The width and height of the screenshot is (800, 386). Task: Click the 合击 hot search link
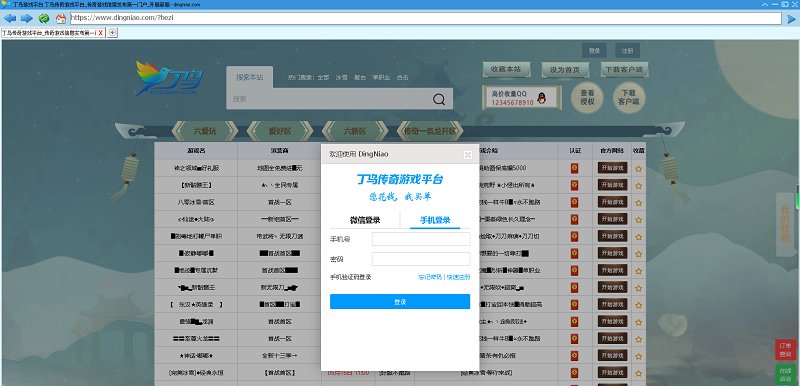pos(403,78)
